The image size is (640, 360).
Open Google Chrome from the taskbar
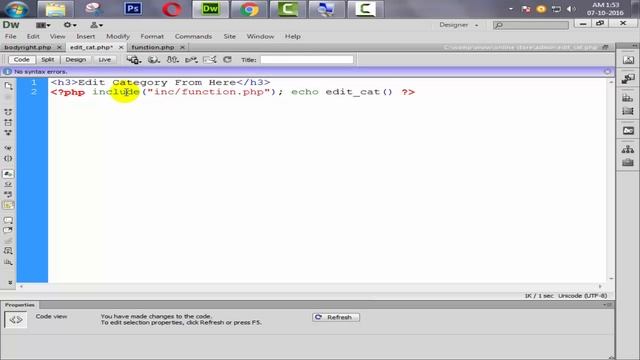(x=249, y=9)
